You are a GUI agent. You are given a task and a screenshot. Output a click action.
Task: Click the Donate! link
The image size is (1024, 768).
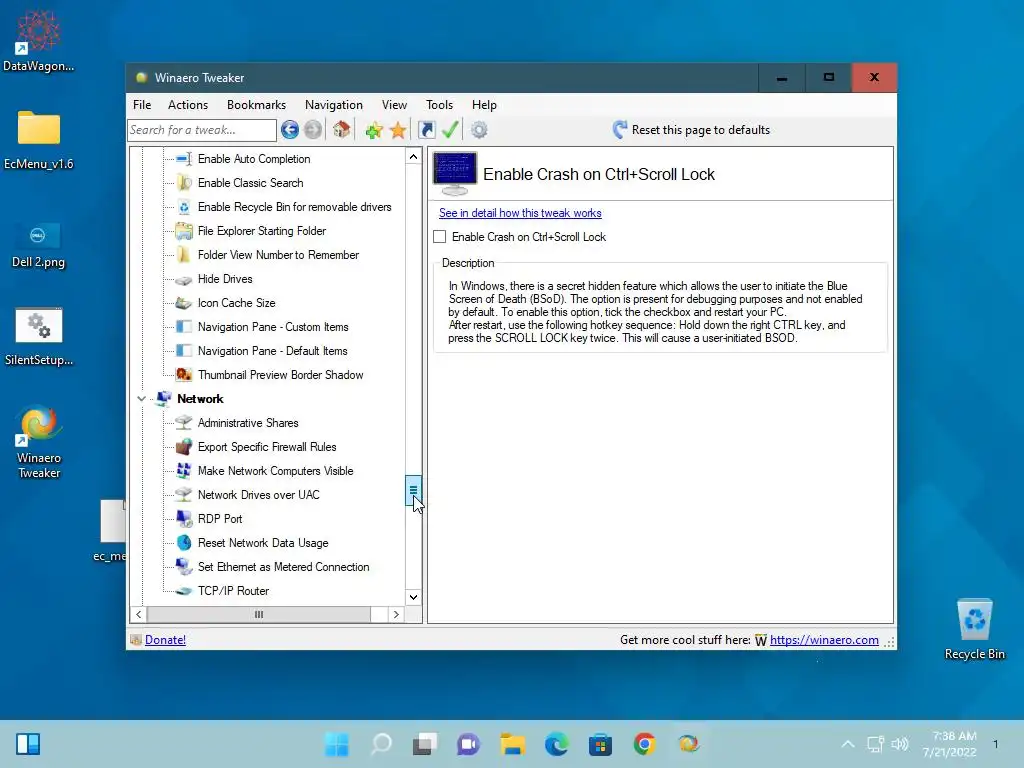pos(165,640)
